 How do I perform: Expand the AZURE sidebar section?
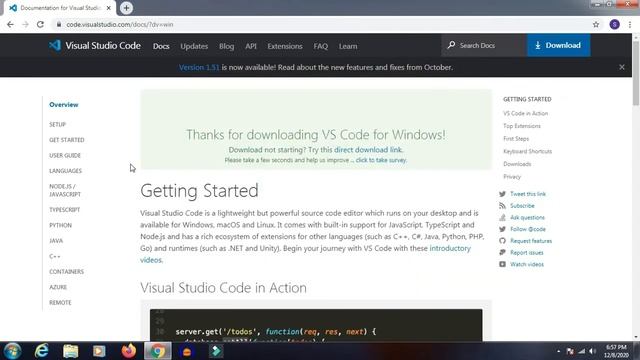pos(58,287)
